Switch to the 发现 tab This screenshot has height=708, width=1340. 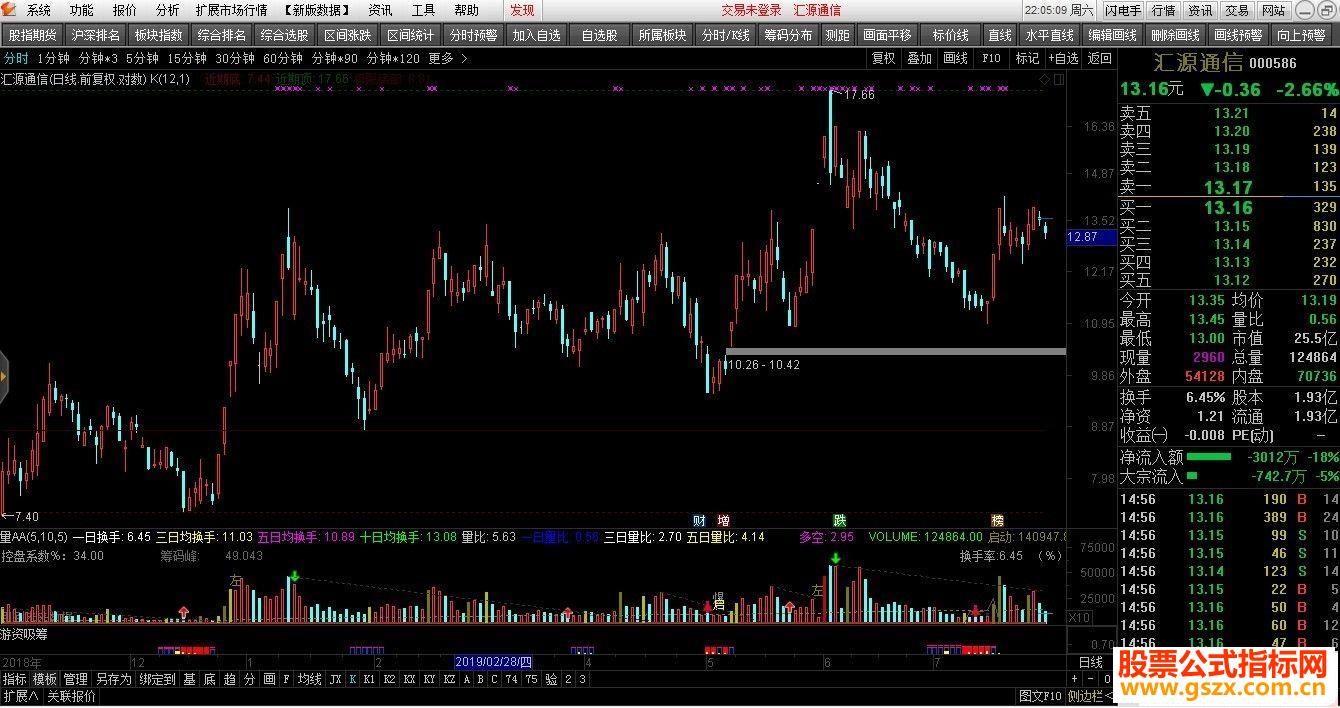pos(522,10)
